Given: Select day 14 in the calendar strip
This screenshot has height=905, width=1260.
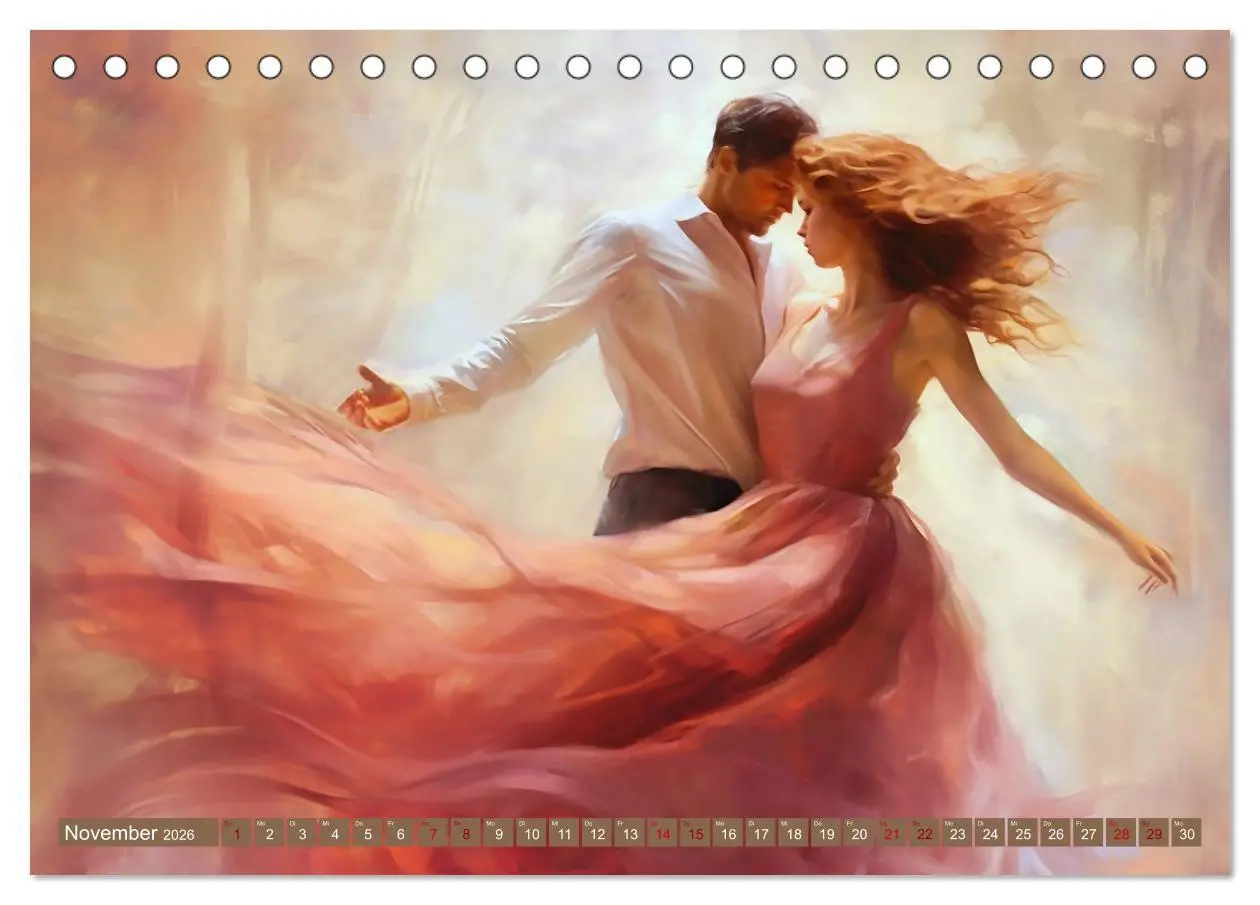Looking at the screenshot, I should [x=662, y=832].
